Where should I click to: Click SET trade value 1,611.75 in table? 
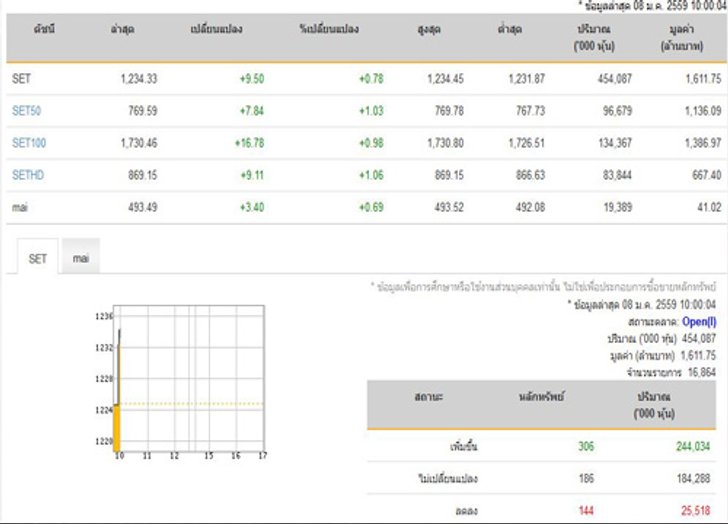click(703, 78)
